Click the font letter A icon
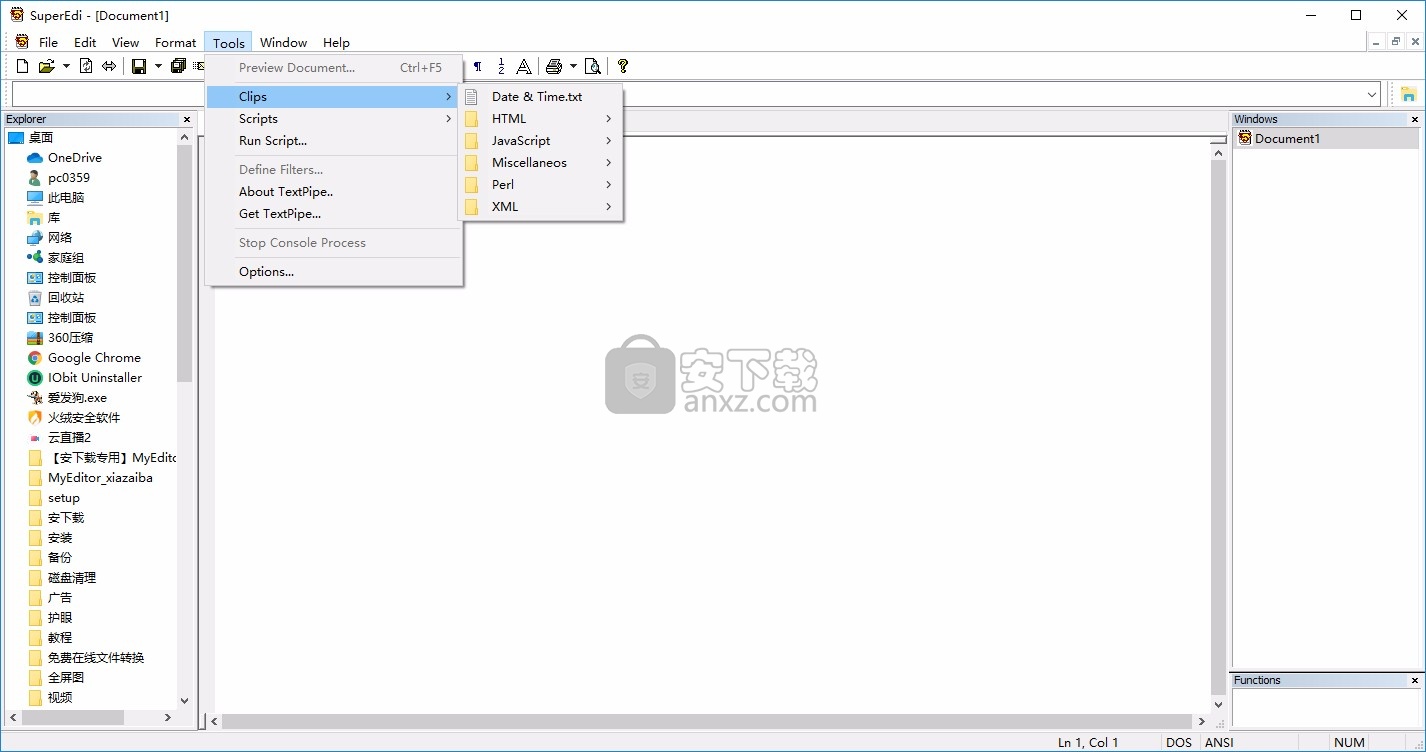Viewport: 1426px width, 752px height. click(524, 66)
